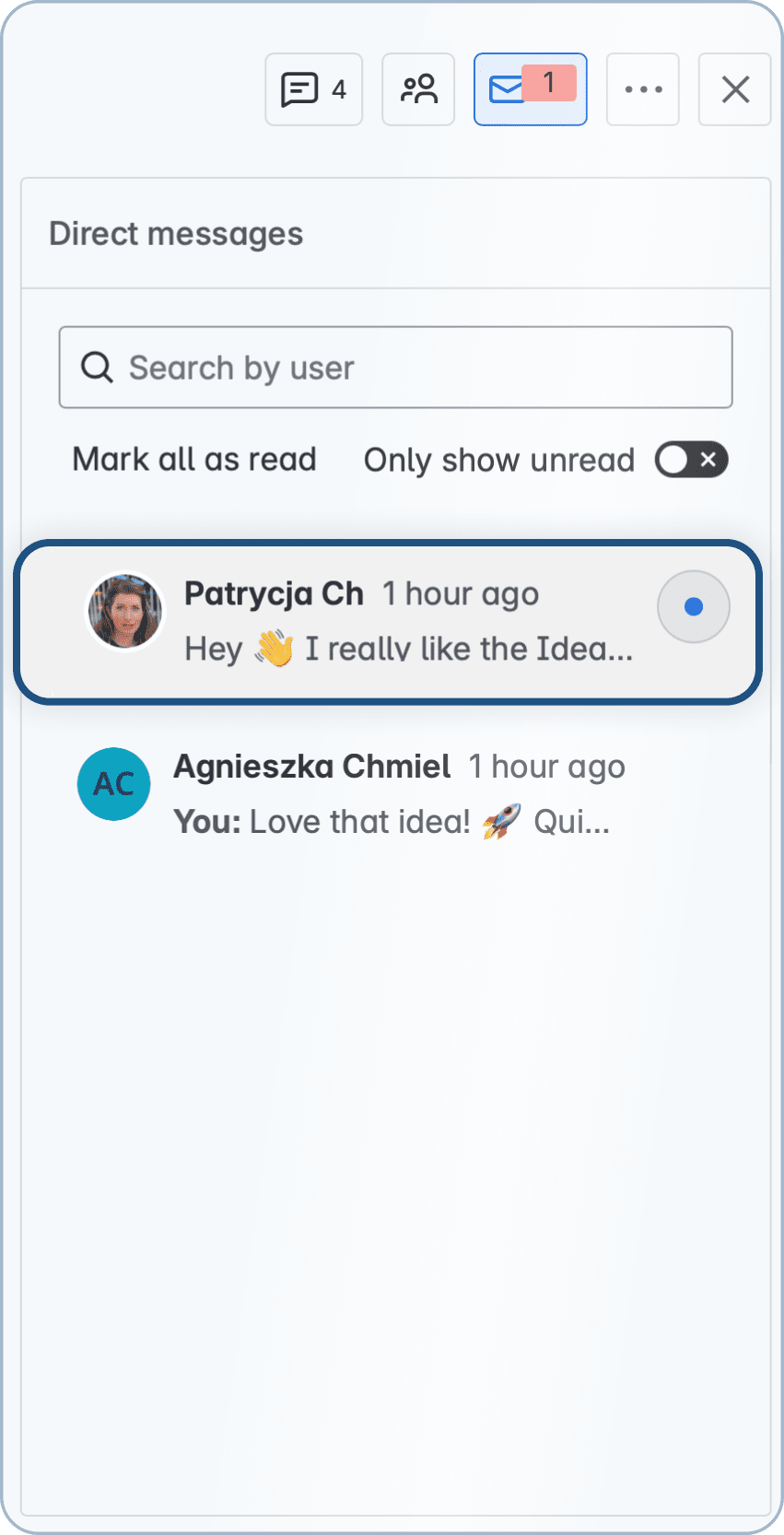784x1535 pixels.
Task: Click the direct messages envelope icon
Action: (506, 90)
